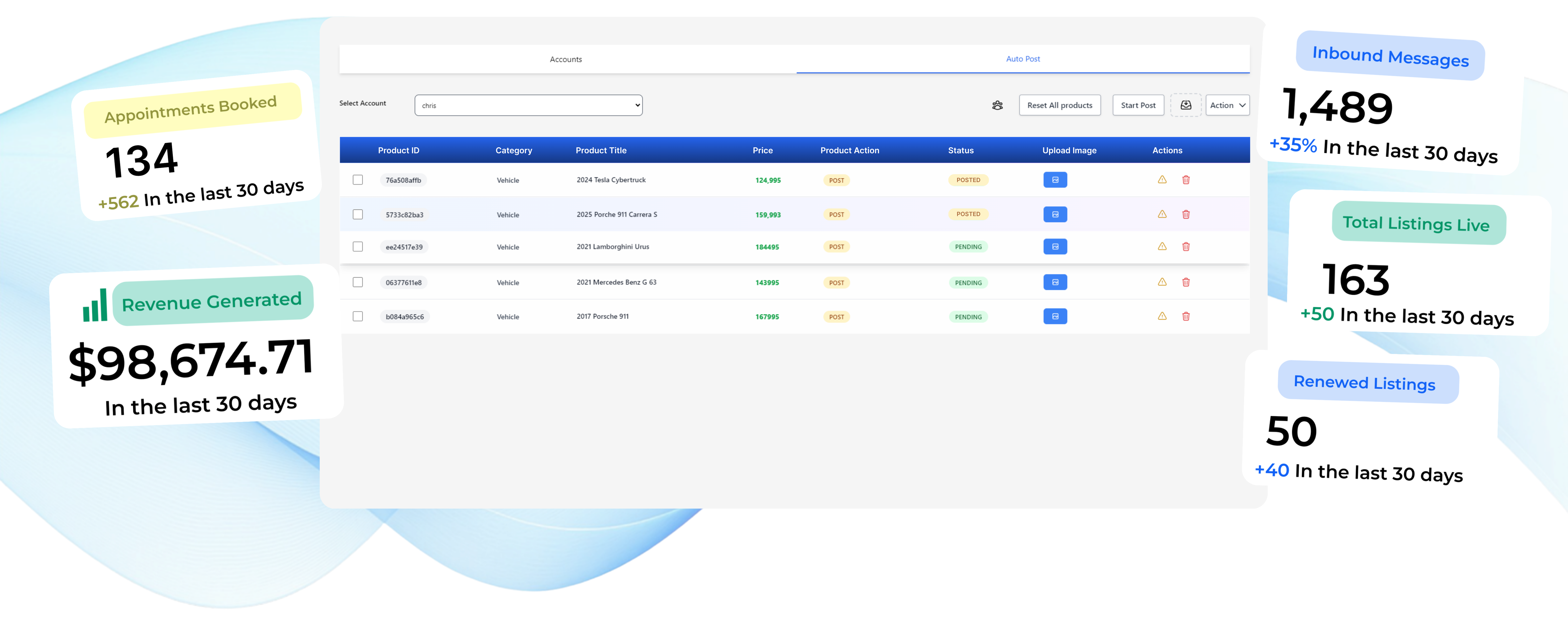
Task: Open the users group icon in toolbar
Action: [x=997, y=105]
